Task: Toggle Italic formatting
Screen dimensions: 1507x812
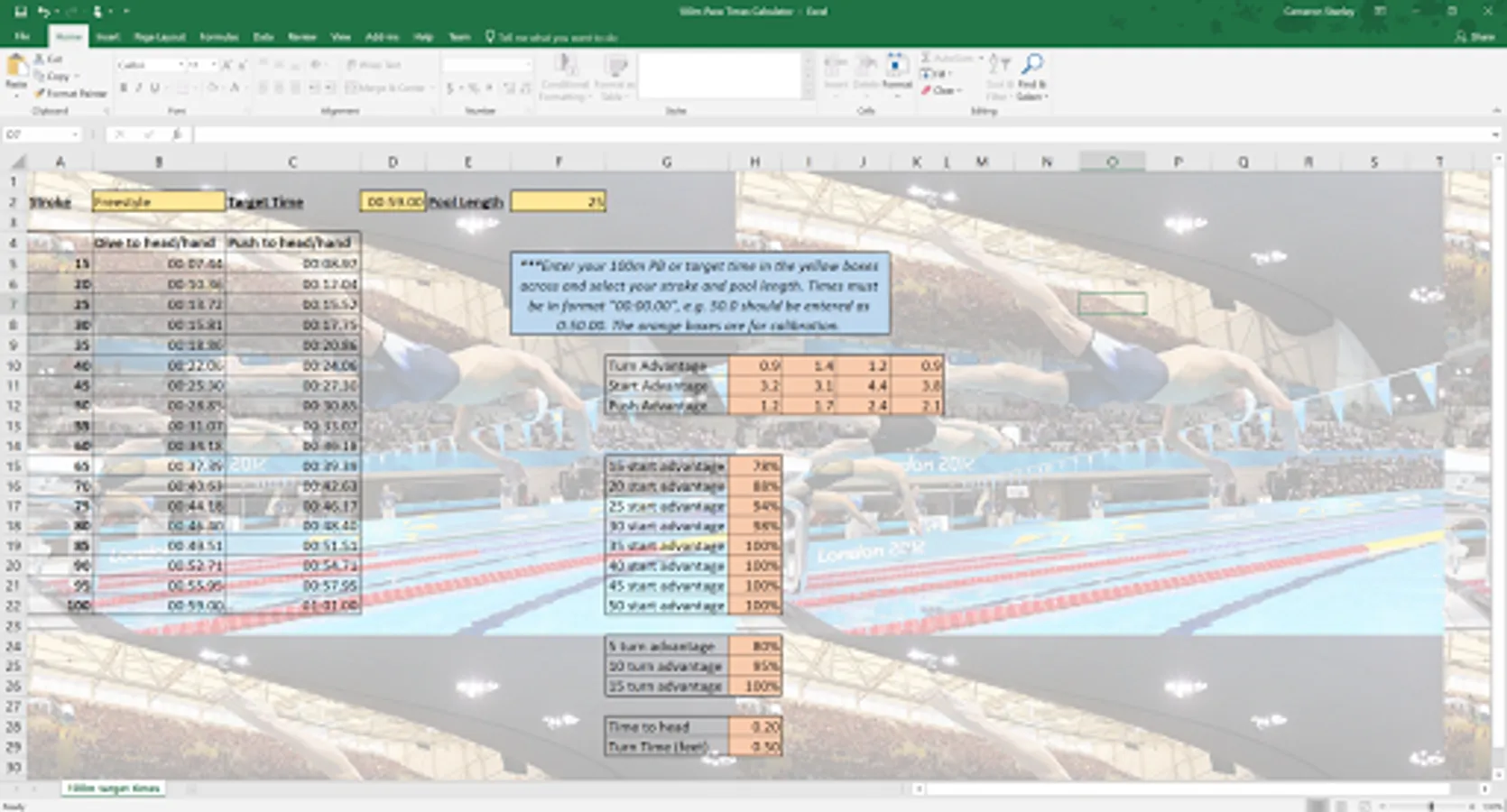Action: (138, 88)
